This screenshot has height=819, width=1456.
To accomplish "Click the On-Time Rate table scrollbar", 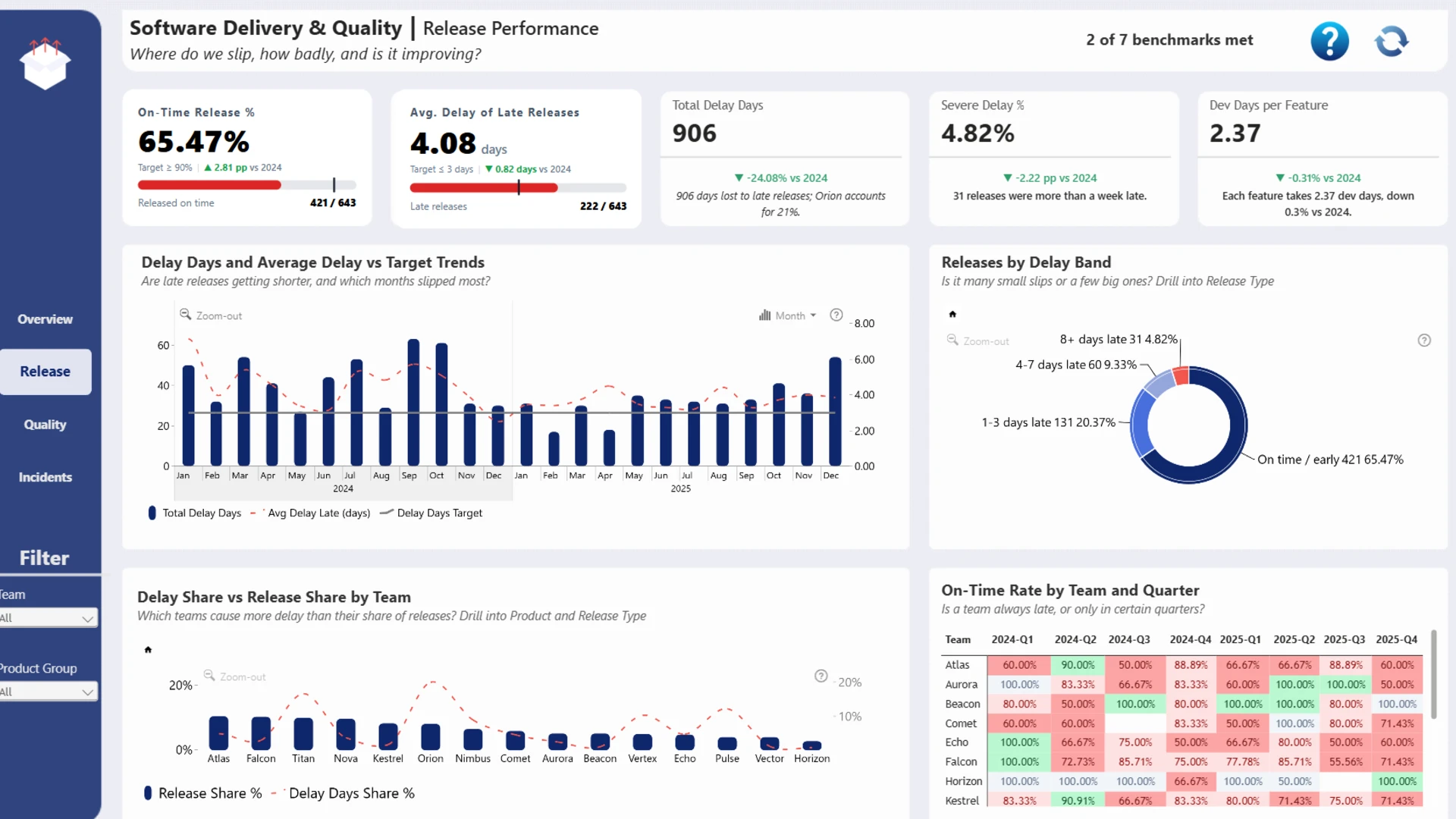I will tap(1433, 674).
